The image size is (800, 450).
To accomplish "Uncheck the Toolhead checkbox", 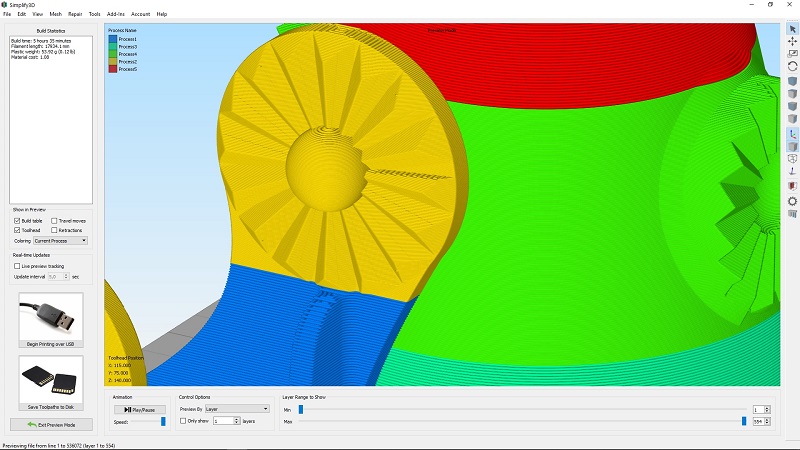I will click(17, 230).
